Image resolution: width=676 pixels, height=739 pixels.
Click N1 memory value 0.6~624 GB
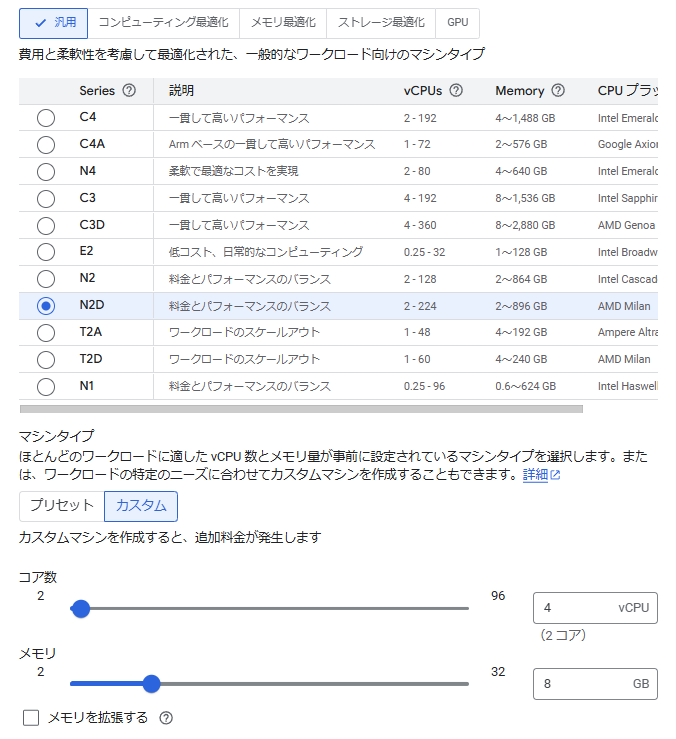(x=525, y=386)
